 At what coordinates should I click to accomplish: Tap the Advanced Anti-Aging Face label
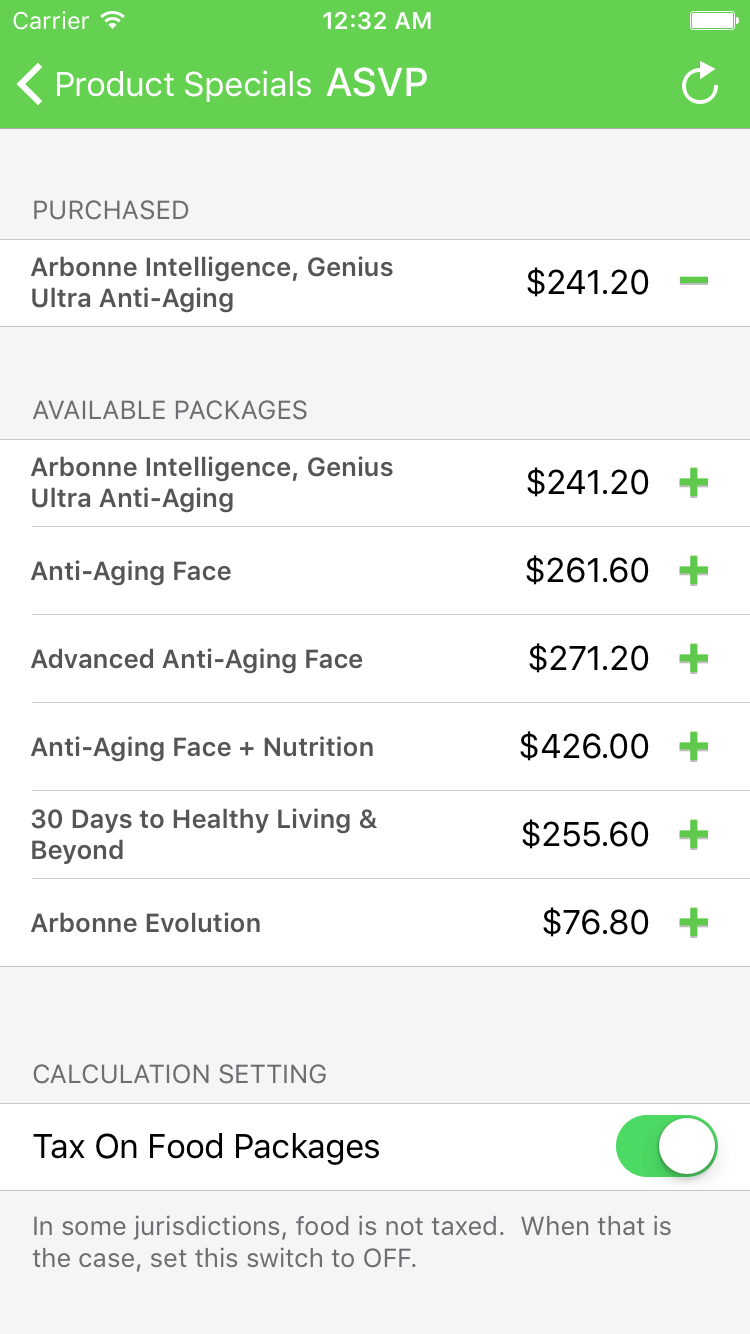[x=197, y=659]
